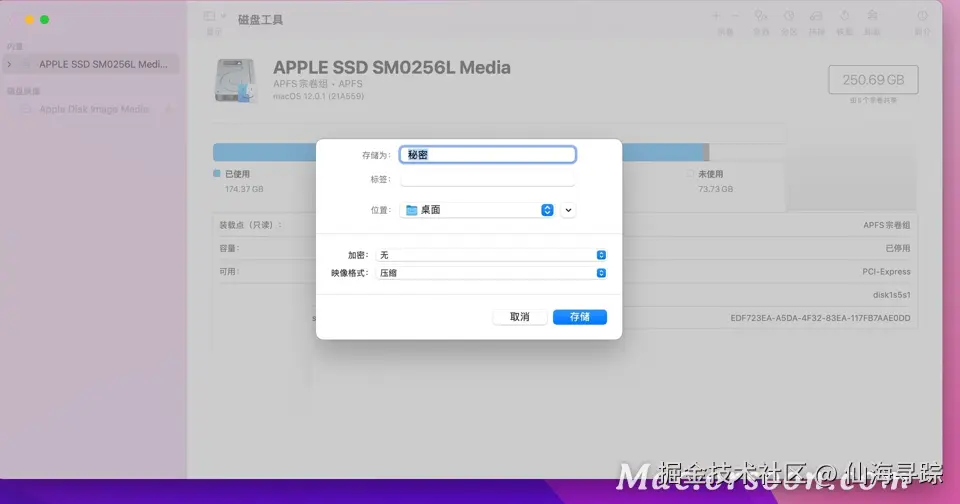Click the 250.69 GB capacity box
Screen dimensions: 960x504
pyautogui.click(x=873, y=80)
